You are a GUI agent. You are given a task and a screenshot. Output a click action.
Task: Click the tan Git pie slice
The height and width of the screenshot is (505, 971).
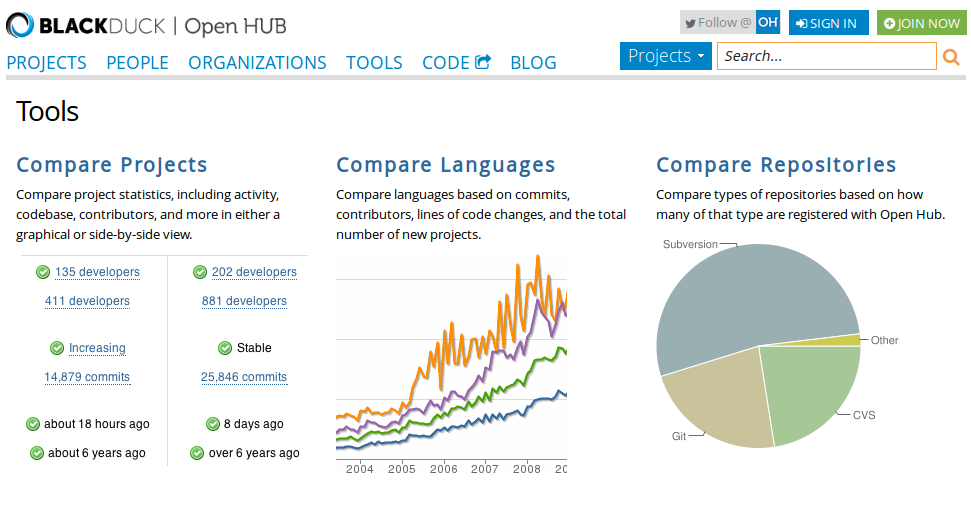pyautogui.click(x=718, y=397)
